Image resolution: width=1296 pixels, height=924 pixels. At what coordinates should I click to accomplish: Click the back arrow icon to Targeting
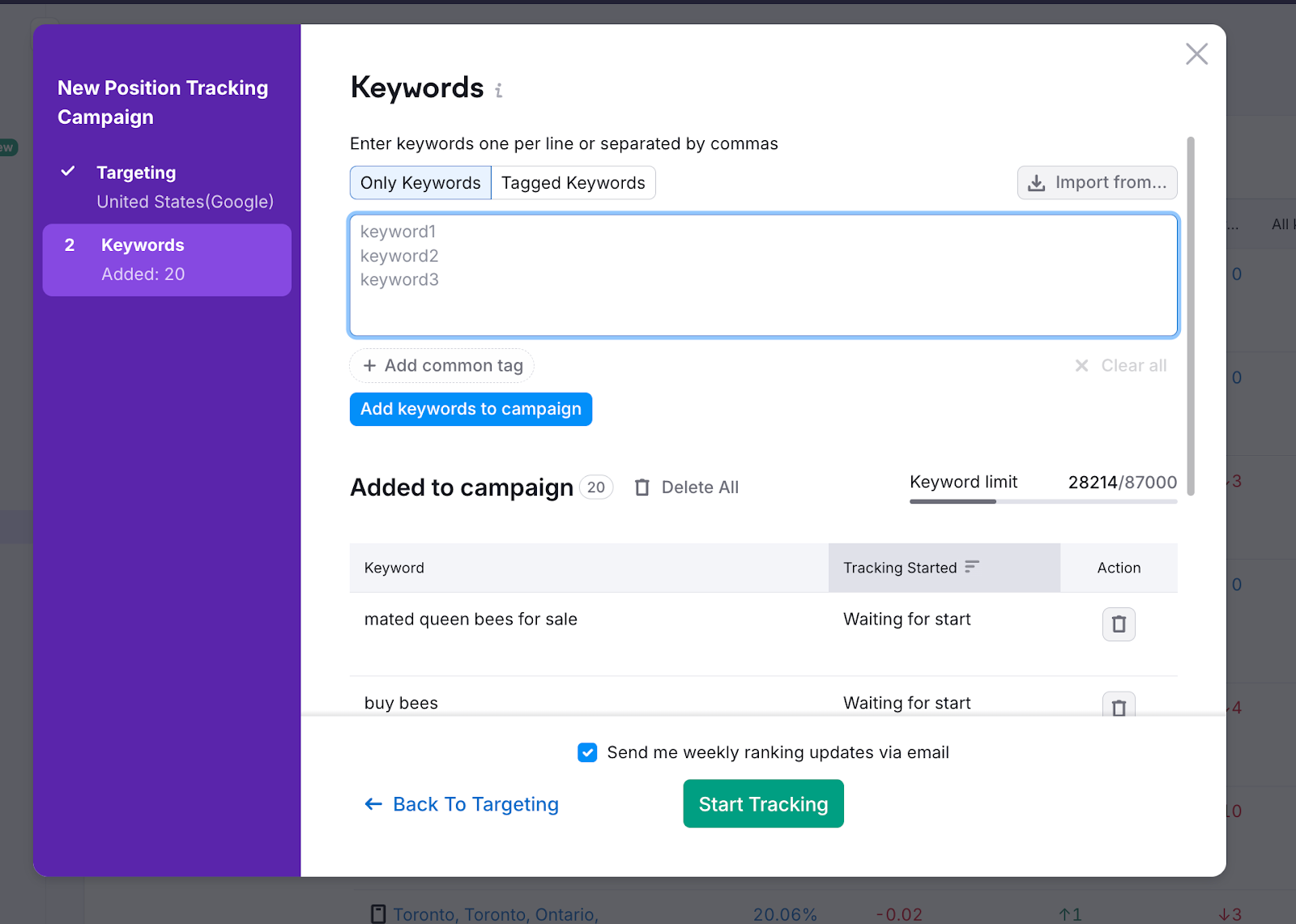tap(373, 804)
